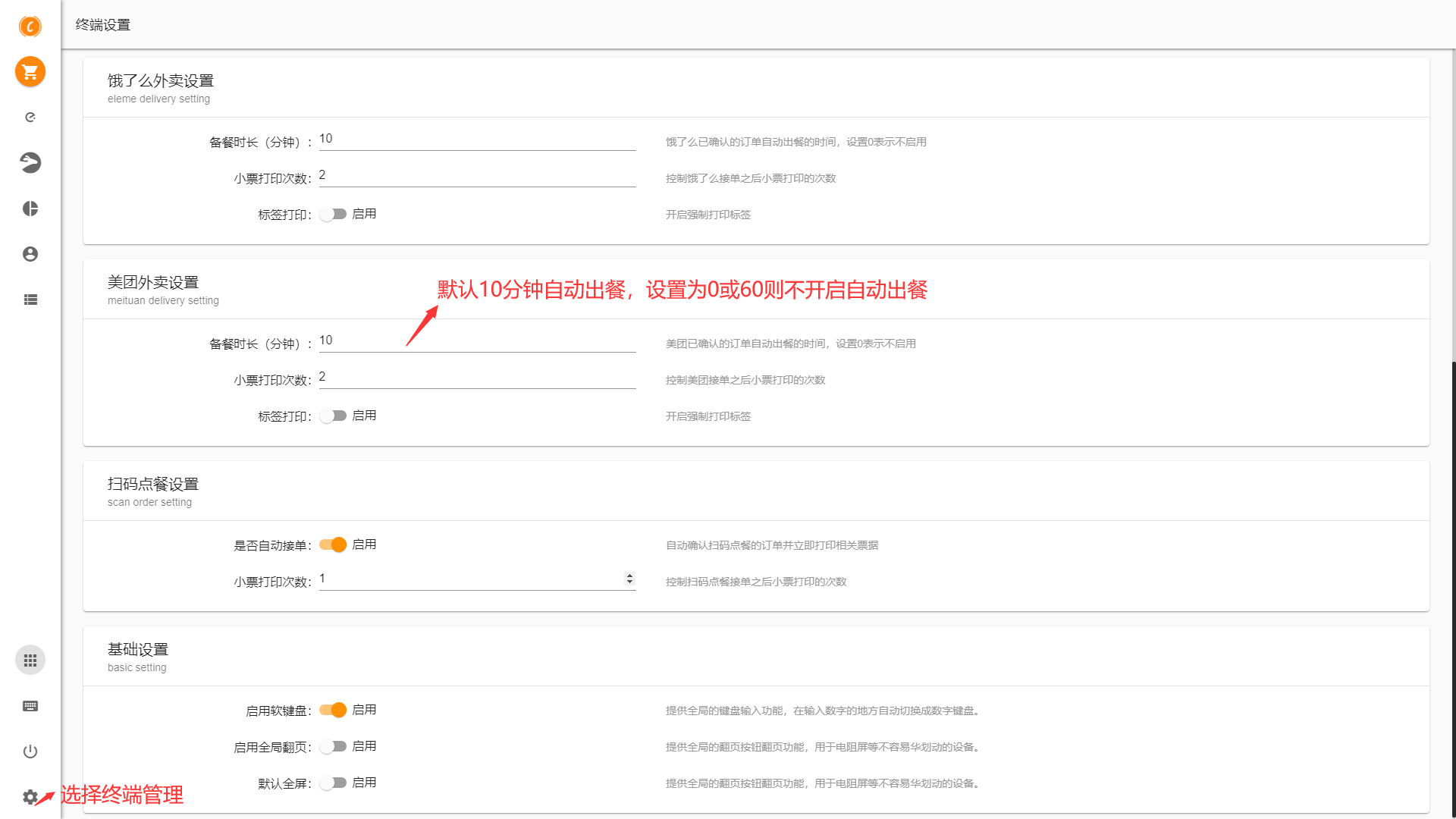1456x819 pixels.
Task: Open the pie chart statistics icon
Action: (x=30, y=209)
